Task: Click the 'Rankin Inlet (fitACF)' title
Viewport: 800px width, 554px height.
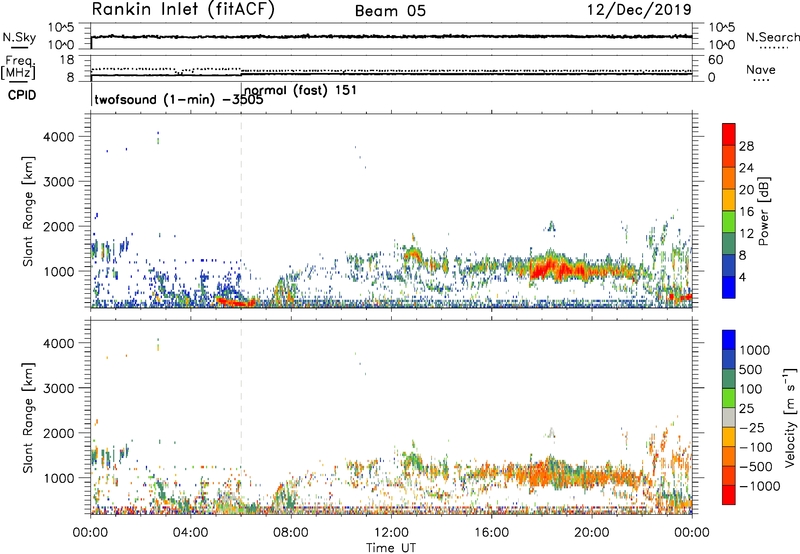Action: pos(183,10)
